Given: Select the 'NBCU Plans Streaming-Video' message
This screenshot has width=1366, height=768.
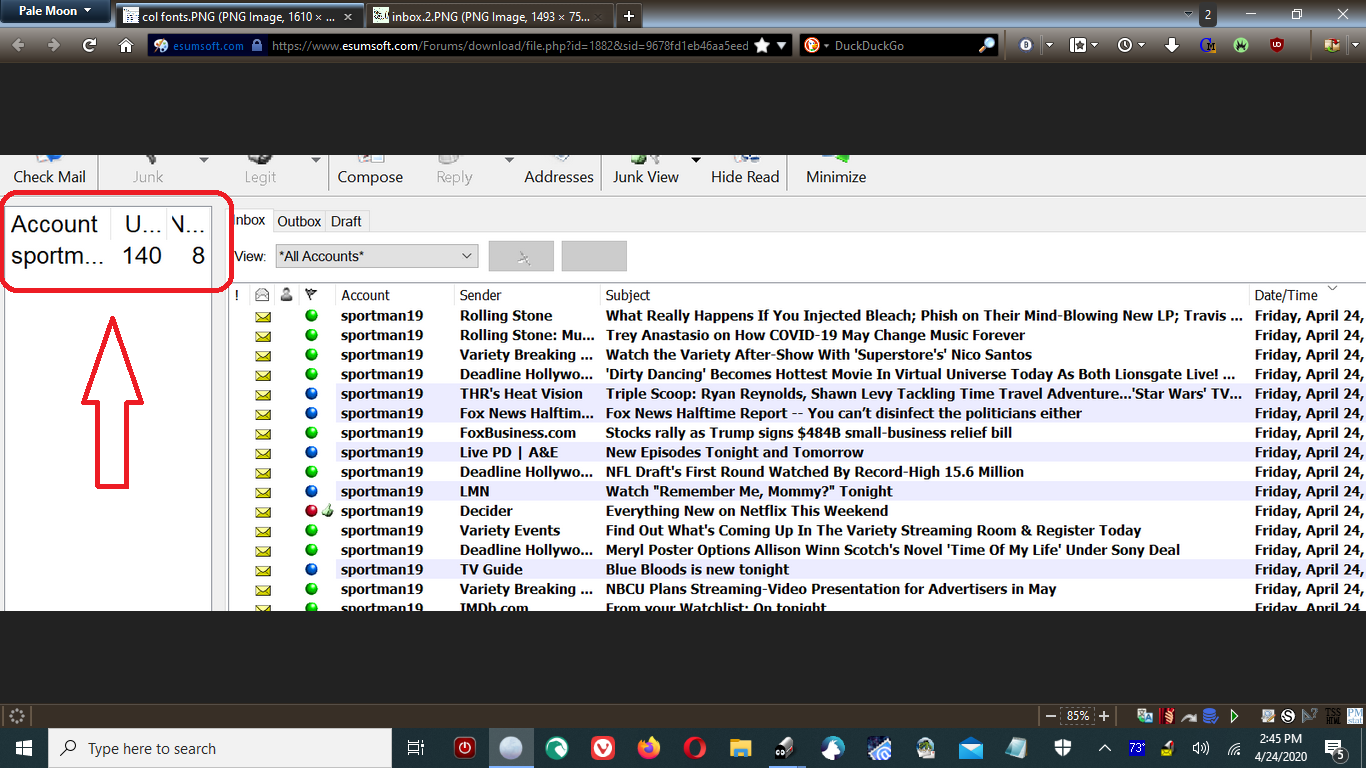Looking at the screenshot, I should [797, 589].
